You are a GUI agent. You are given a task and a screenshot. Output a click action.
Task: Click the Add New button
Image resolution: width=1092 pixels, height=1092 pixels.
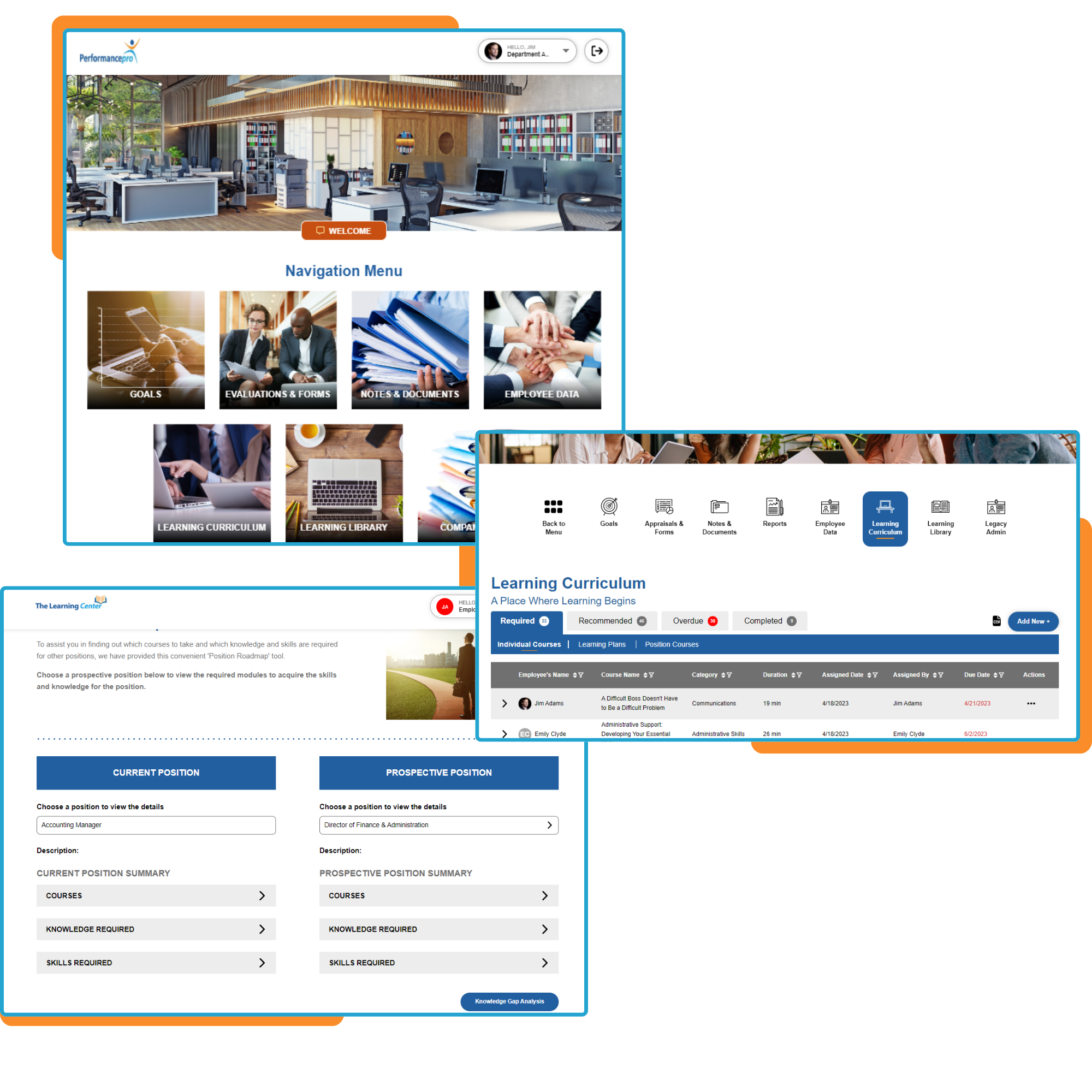pos(1033,620)
